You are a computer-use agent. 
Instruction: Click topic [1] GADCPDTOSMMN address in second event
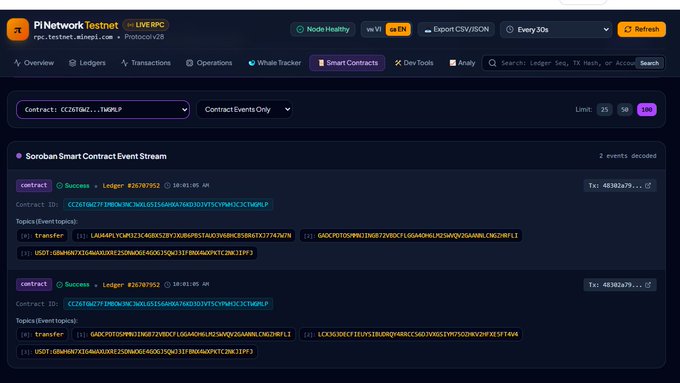click(x=183, y=334)
